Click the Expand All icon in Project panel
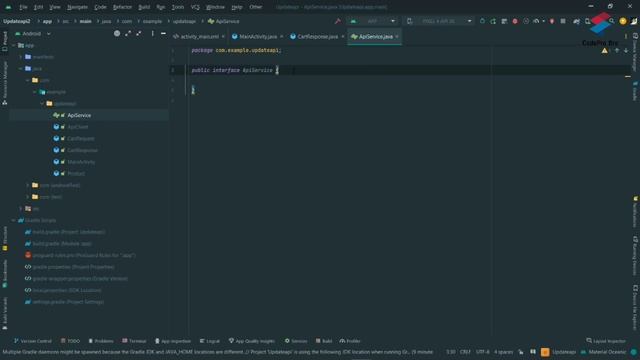The image size is (640, 360). [128, 33]
